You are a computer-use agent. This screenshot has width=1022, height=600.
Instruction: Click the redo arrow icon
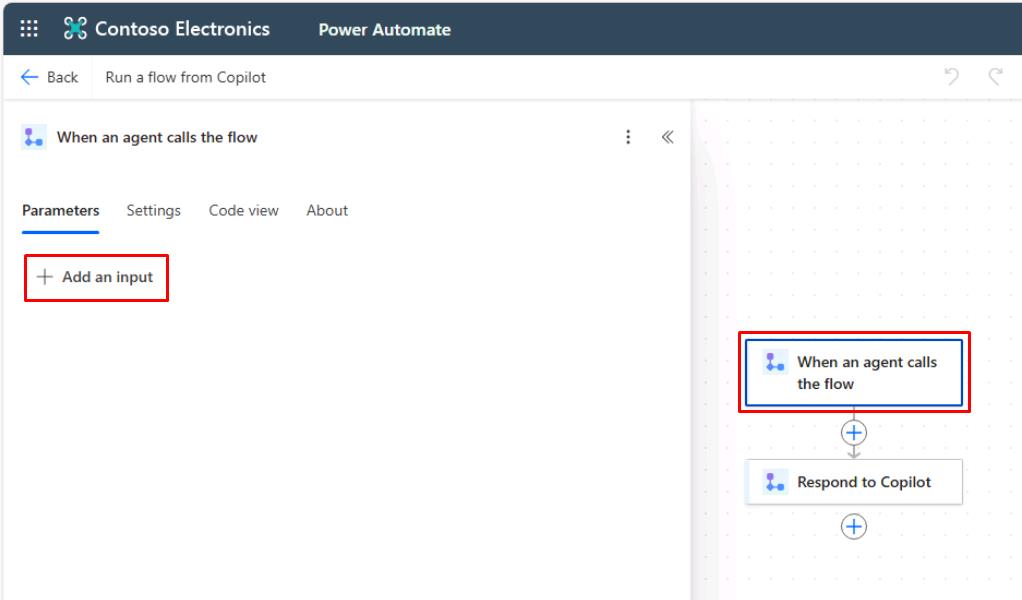995,77
